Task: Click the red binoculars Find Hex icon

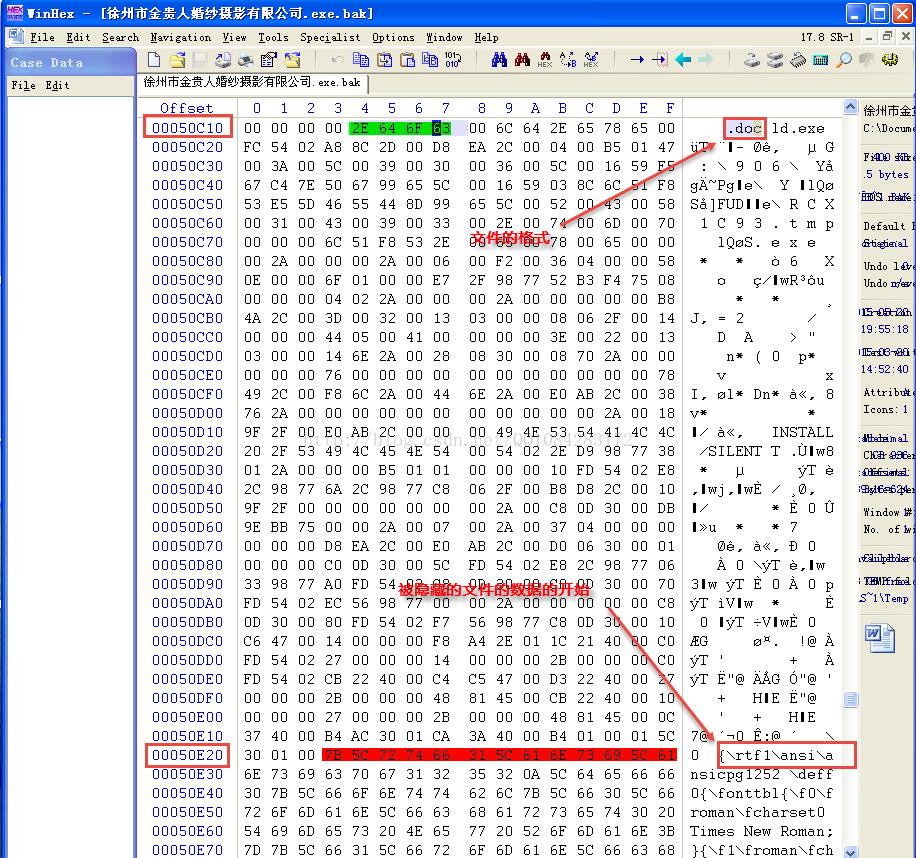Action: (x=522, y=60)
